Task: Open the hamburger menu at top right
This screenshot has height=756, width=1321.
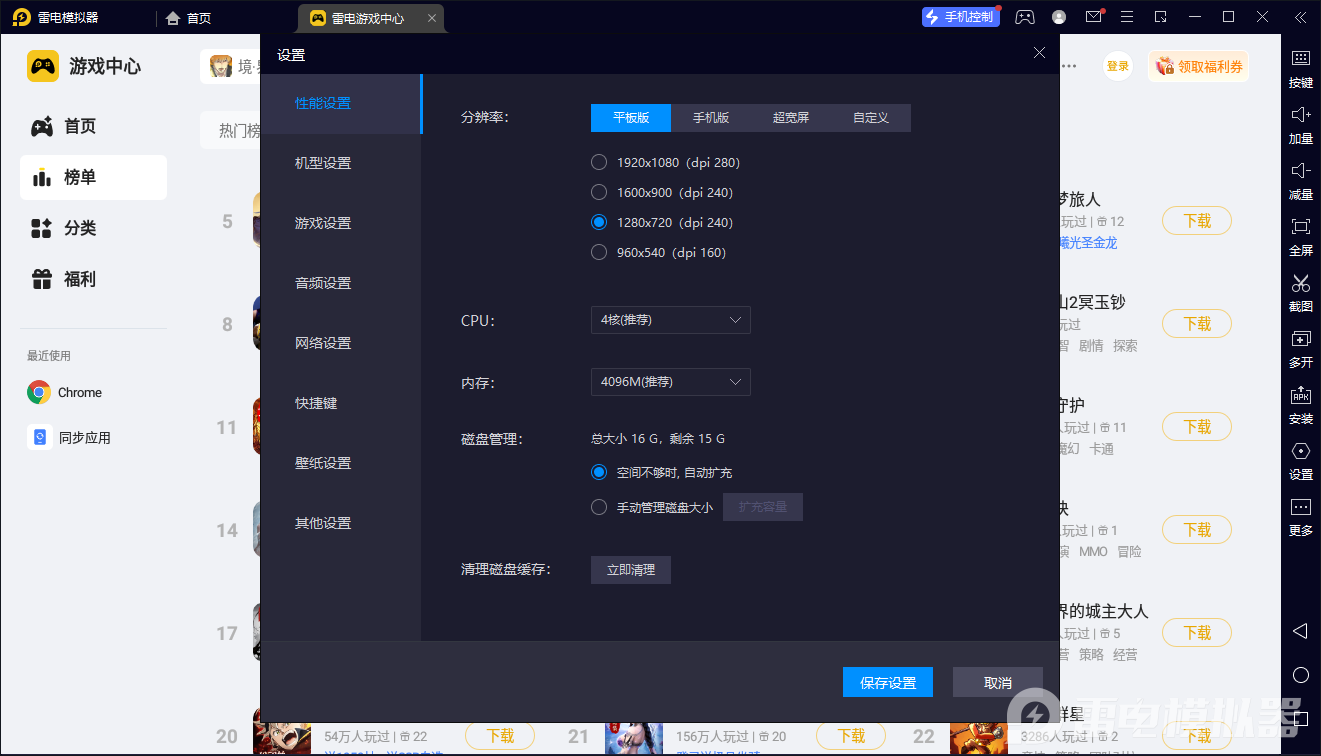Action: 1126,16
